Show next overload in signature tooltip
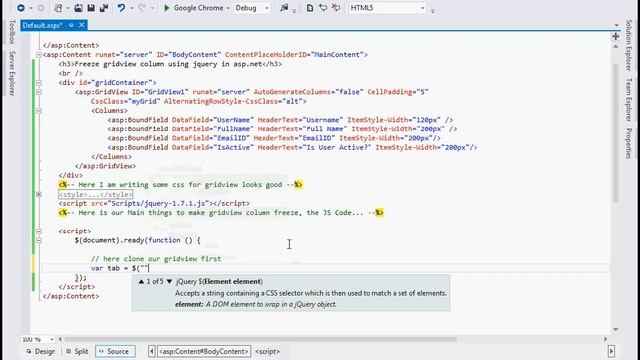 (169, 282)
